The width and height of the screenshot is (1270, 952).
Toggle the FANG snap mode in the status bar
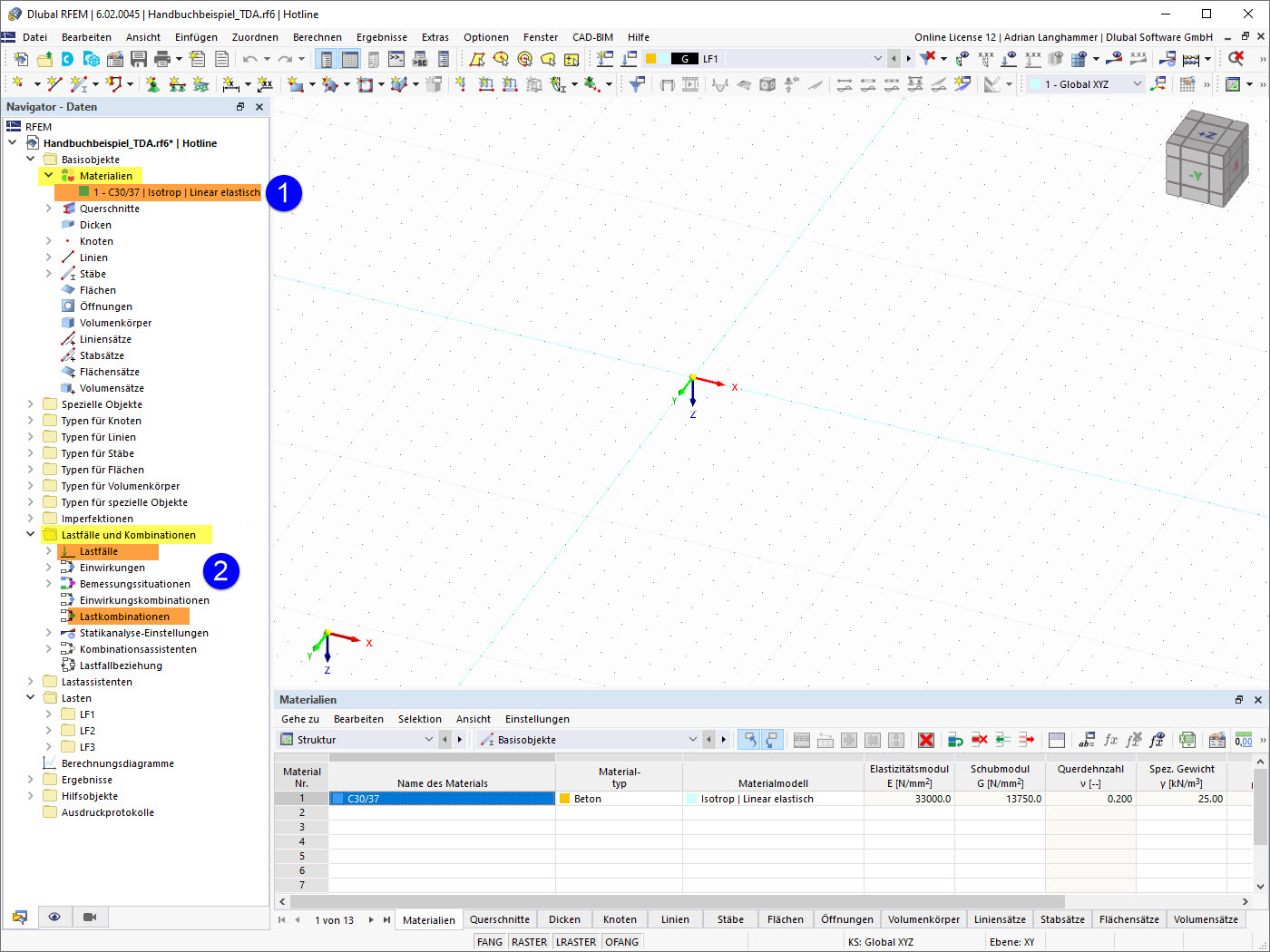(x=489, y=941)
